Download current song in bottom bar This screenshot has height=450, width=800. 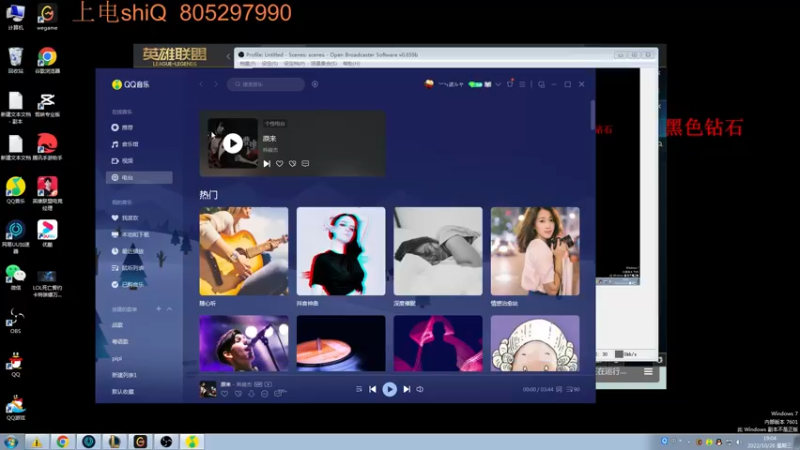click(251, 394)
